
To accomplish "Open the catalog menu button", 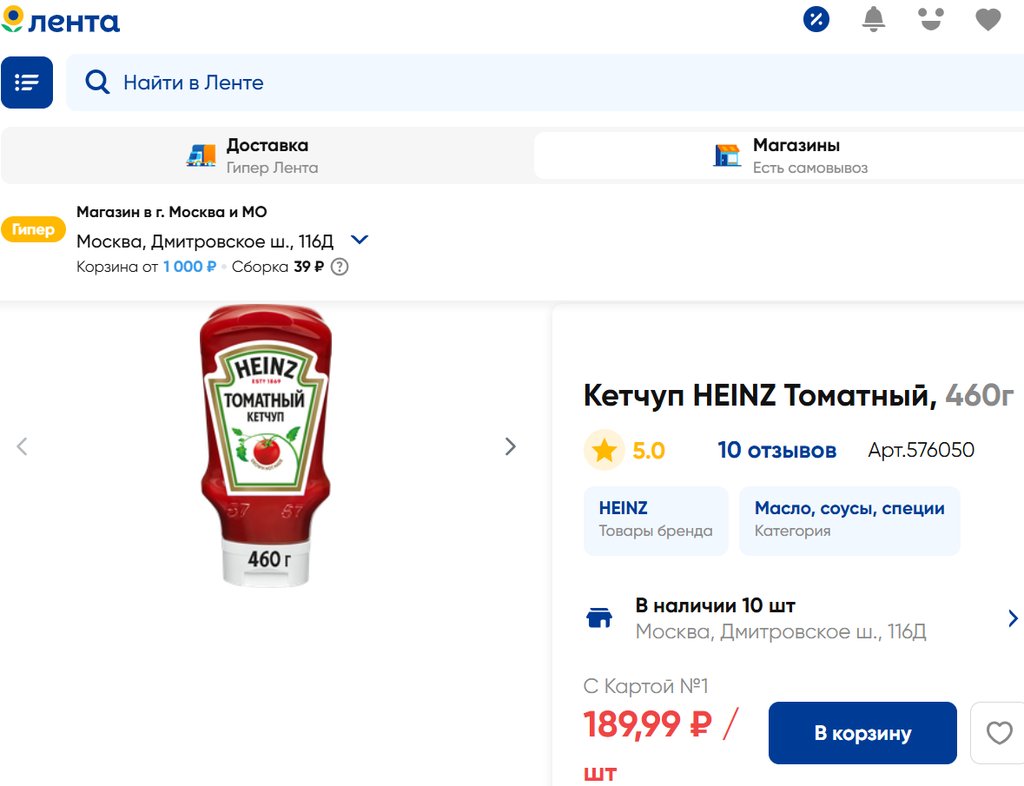I will [27, 82].
